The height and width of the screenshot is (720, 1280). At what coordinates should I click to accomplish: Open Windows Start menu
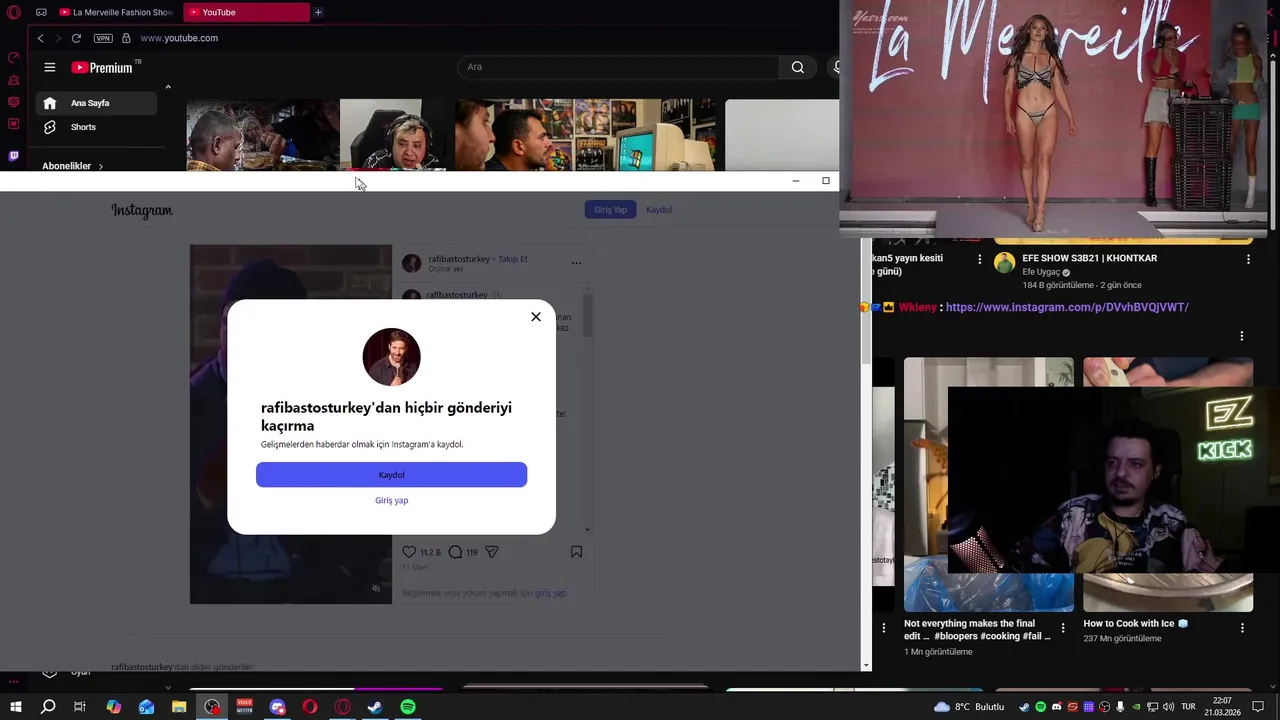tap(16, 707)
